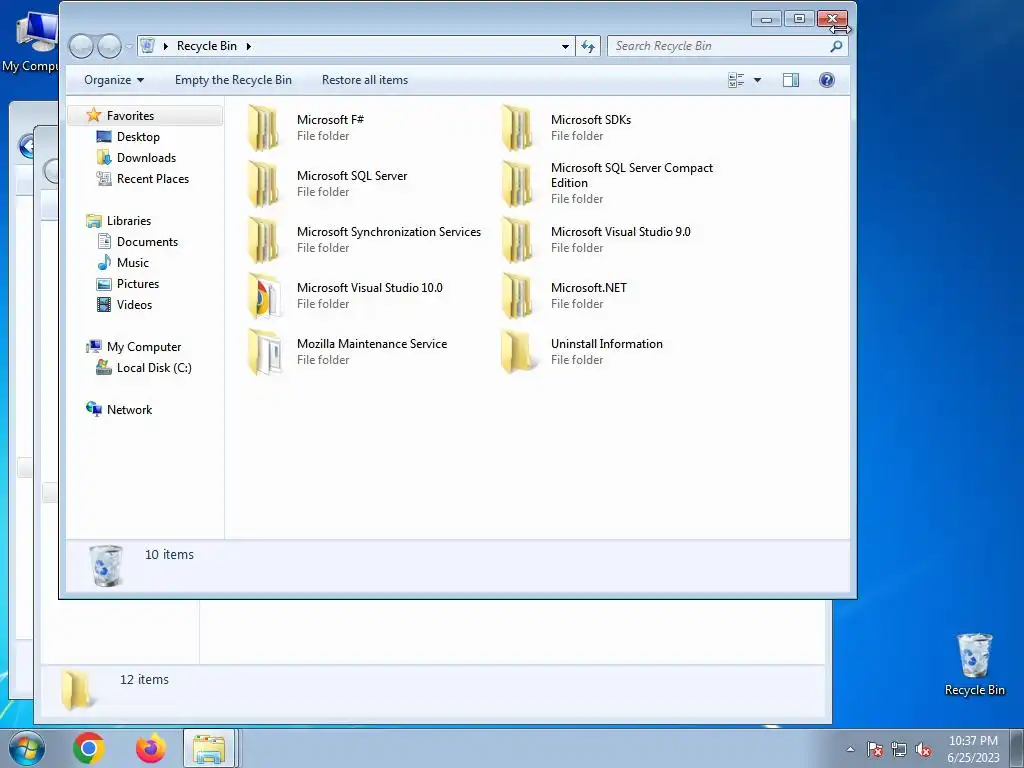Select the Microsoft.NET folder icon
This screenshot has width=1024, height=768.
(517, 296)
